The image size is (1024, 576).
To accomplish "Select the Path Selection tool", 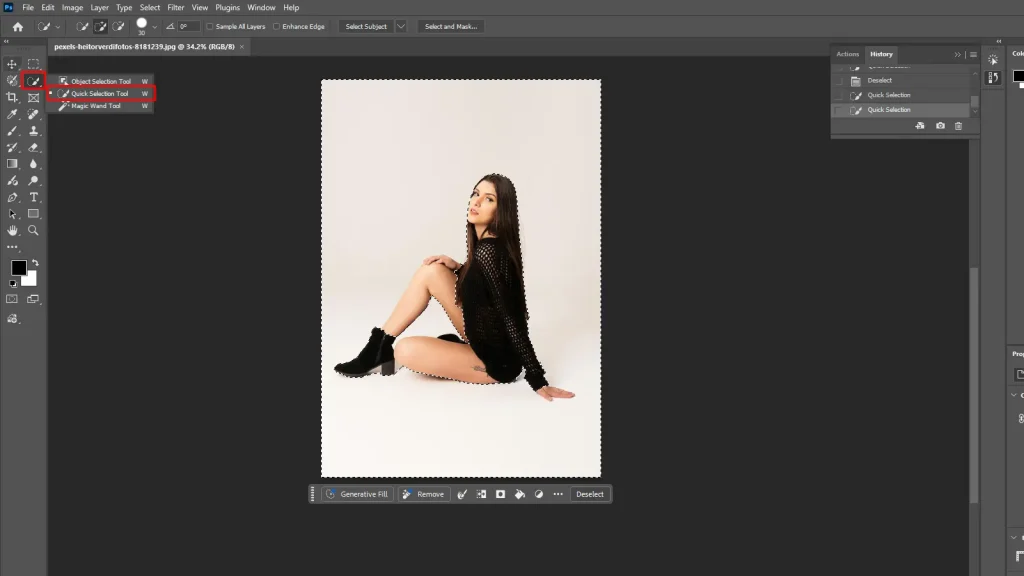I will 12,214.
